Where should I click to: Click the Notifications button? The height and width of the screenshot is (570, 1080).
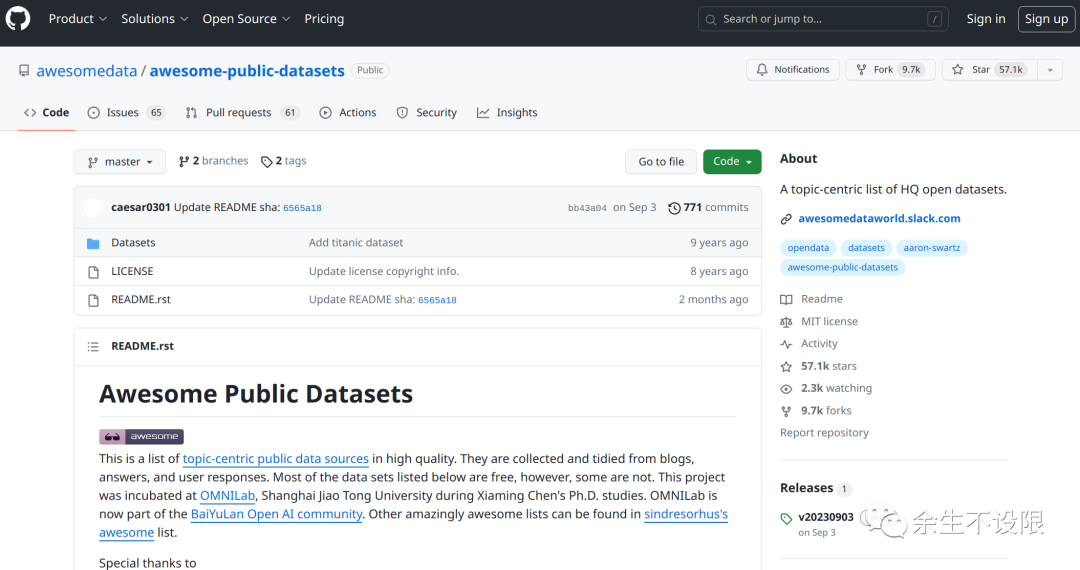click(793, 70)
